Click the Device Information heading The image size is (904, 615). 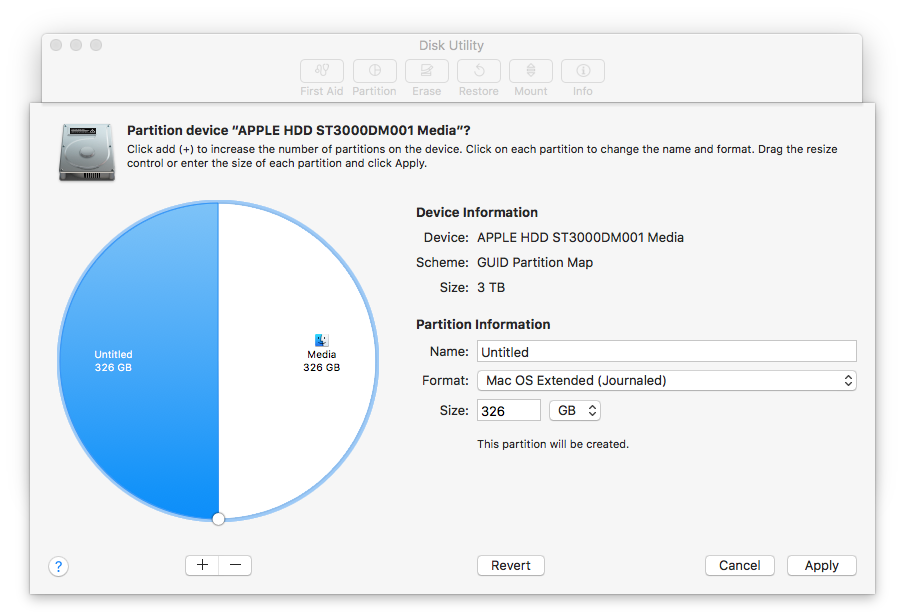click(477, 212)
